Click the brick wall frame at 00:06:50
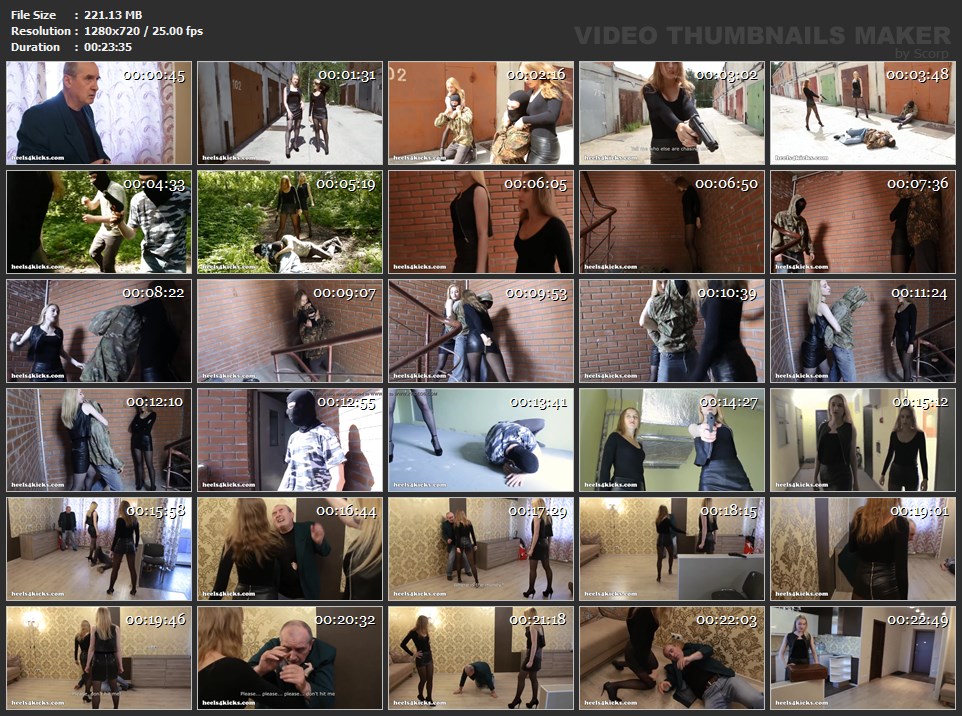This screenshot has height=716, width=962. (x=672, y=222)
